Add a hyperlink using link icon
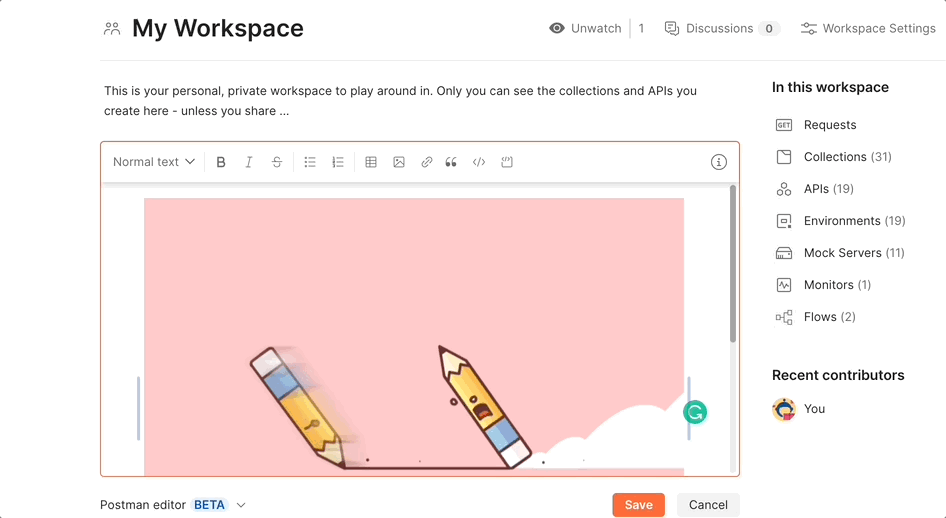Viewport: 946px width, 518px height. 427,162
